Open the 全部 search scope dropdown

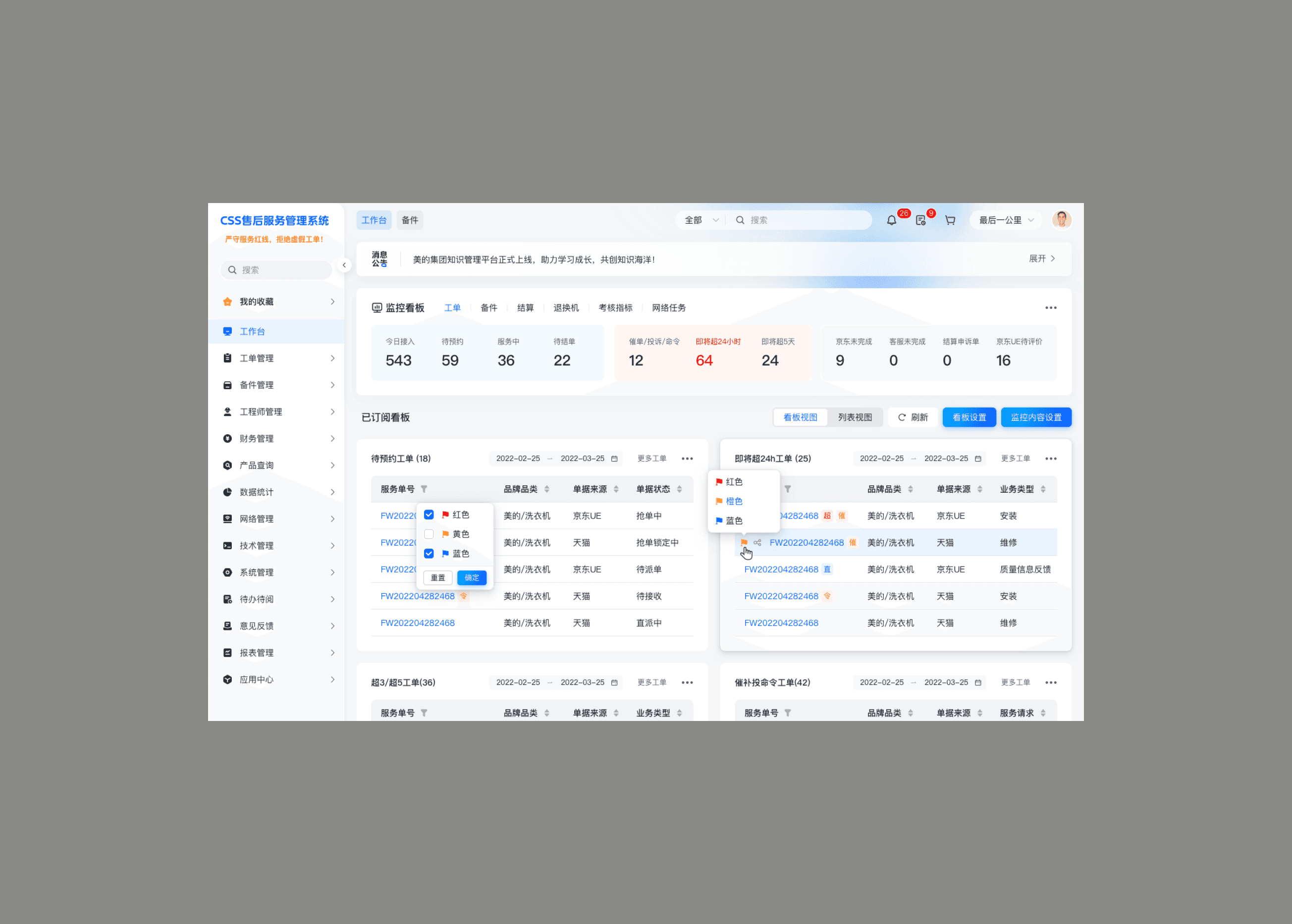(x=701, y=220)
